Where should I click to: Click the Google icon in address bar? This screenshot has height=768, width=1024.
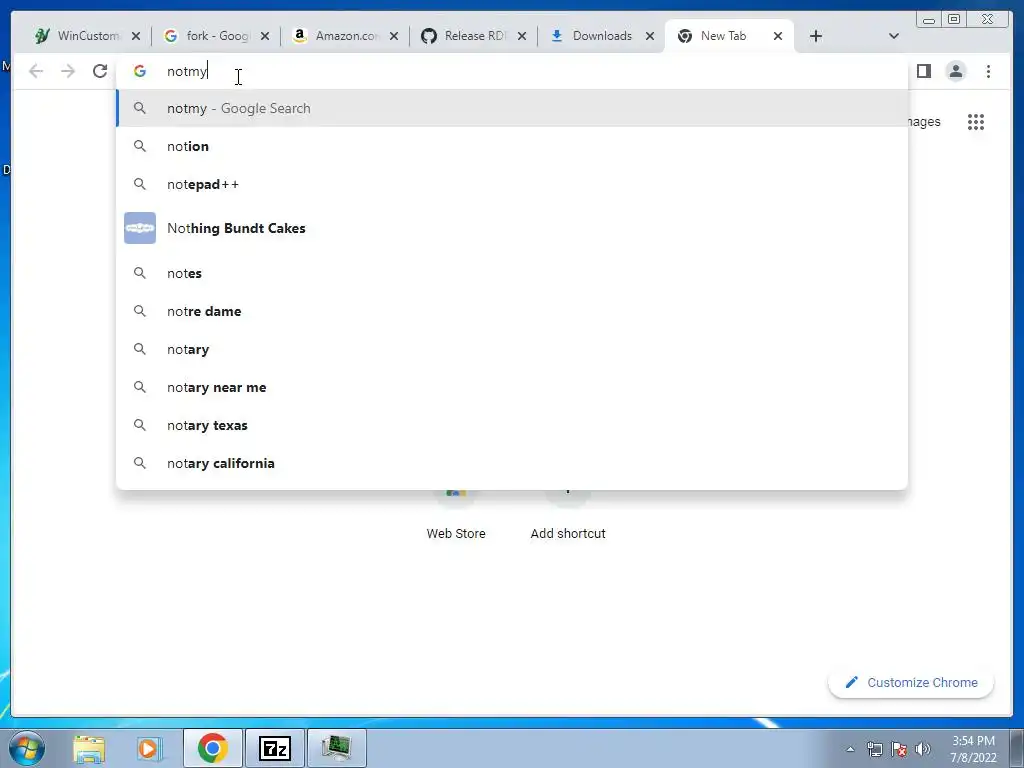pyautogui.click(x=140, y=71)
